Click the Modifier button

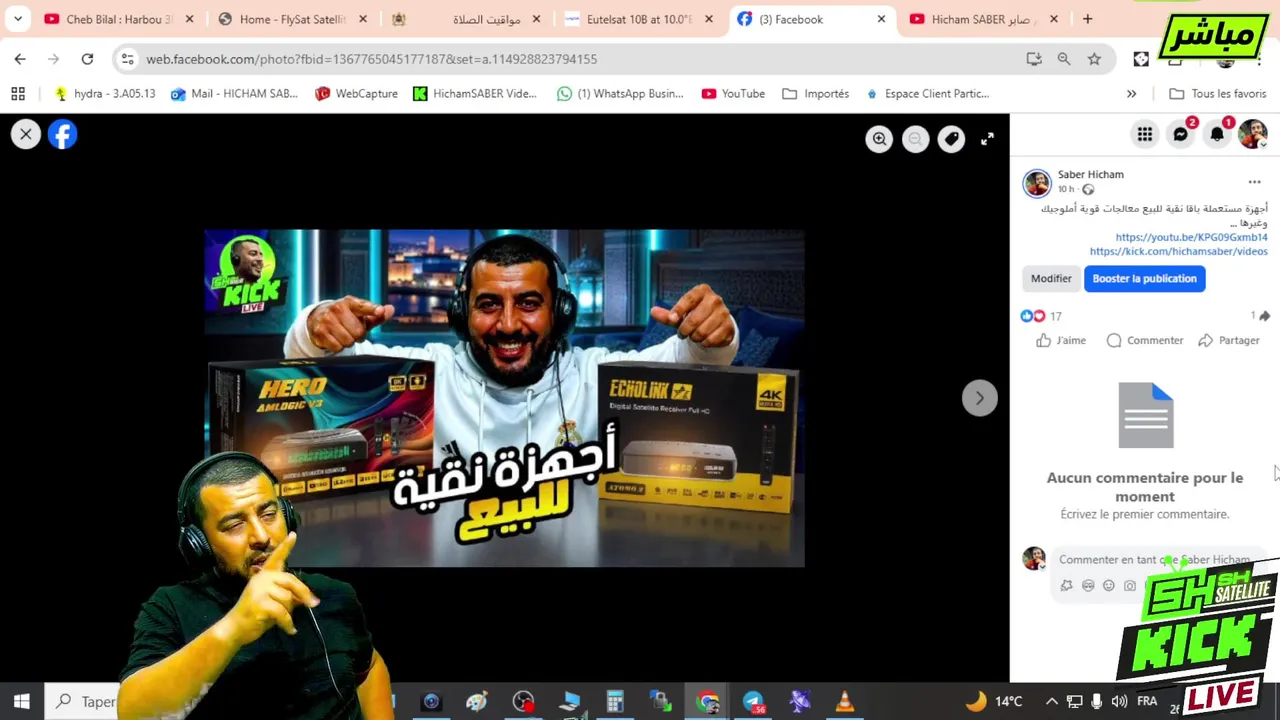click(1051, 279)
